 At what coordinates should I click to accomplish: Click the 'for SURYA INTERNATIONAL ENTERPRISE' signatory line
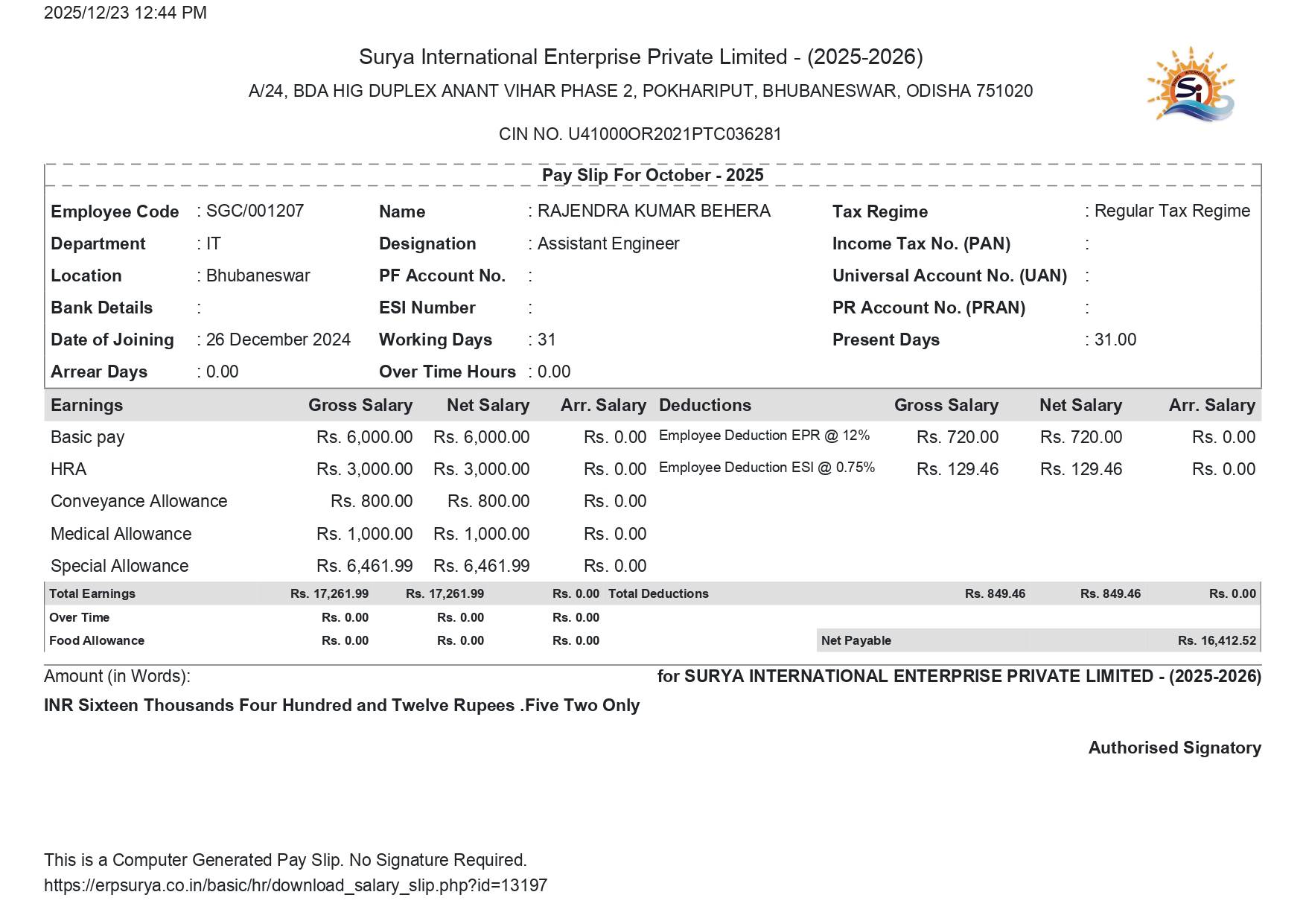959,676
